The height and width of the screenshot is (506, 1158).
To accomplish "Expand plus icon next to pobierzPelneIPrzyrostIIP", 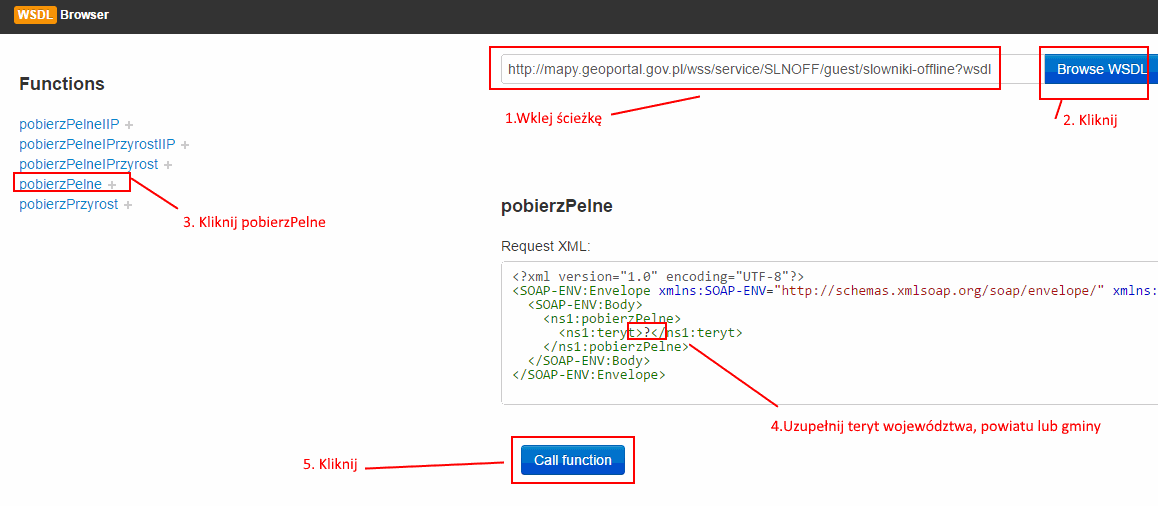I will click(185, 145).
